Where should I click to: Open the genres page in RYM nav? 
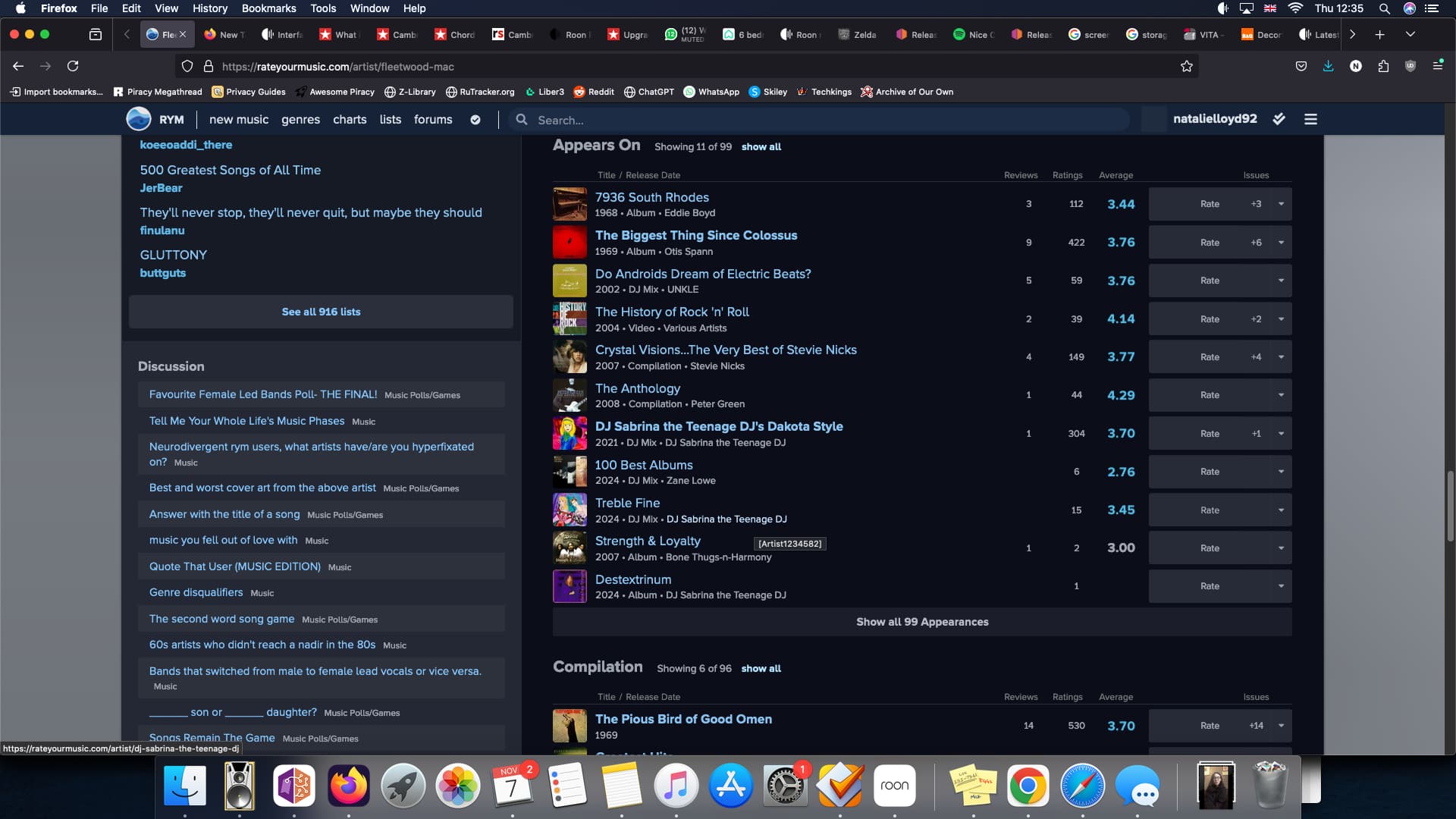tap(300, 120)
